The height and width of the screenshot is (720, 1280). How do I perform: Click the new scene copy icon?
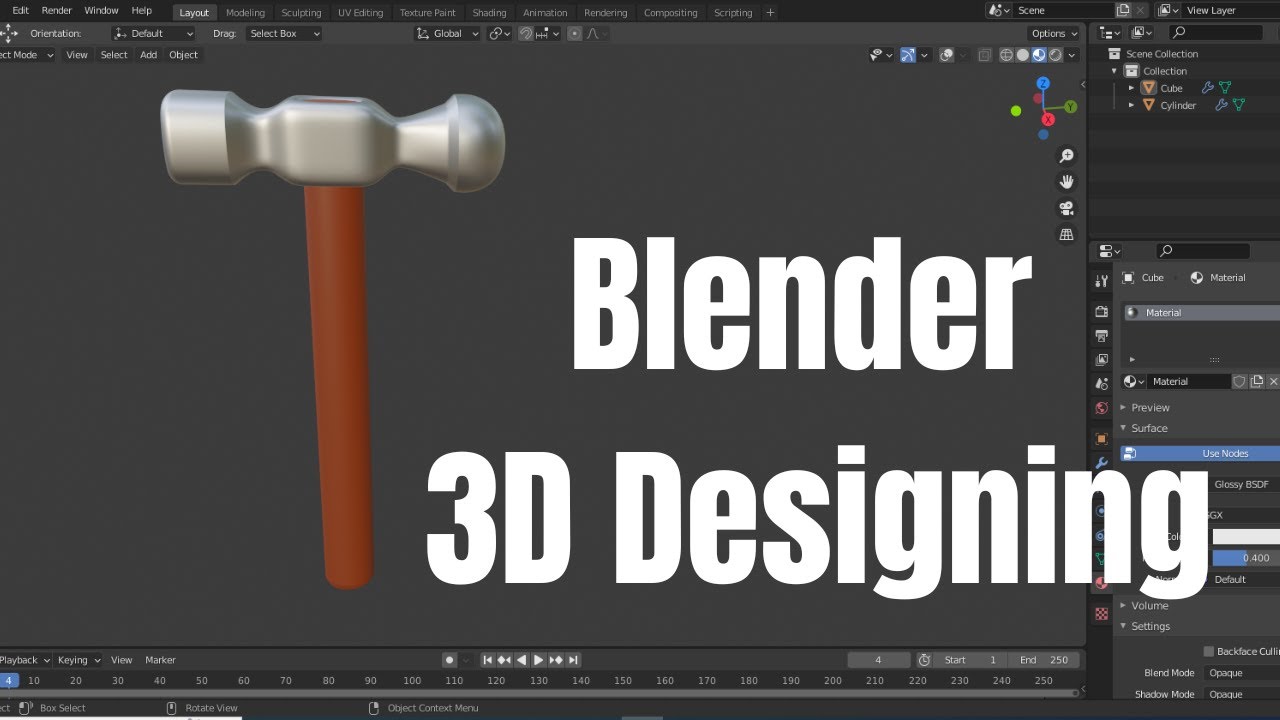[1123, 10]
